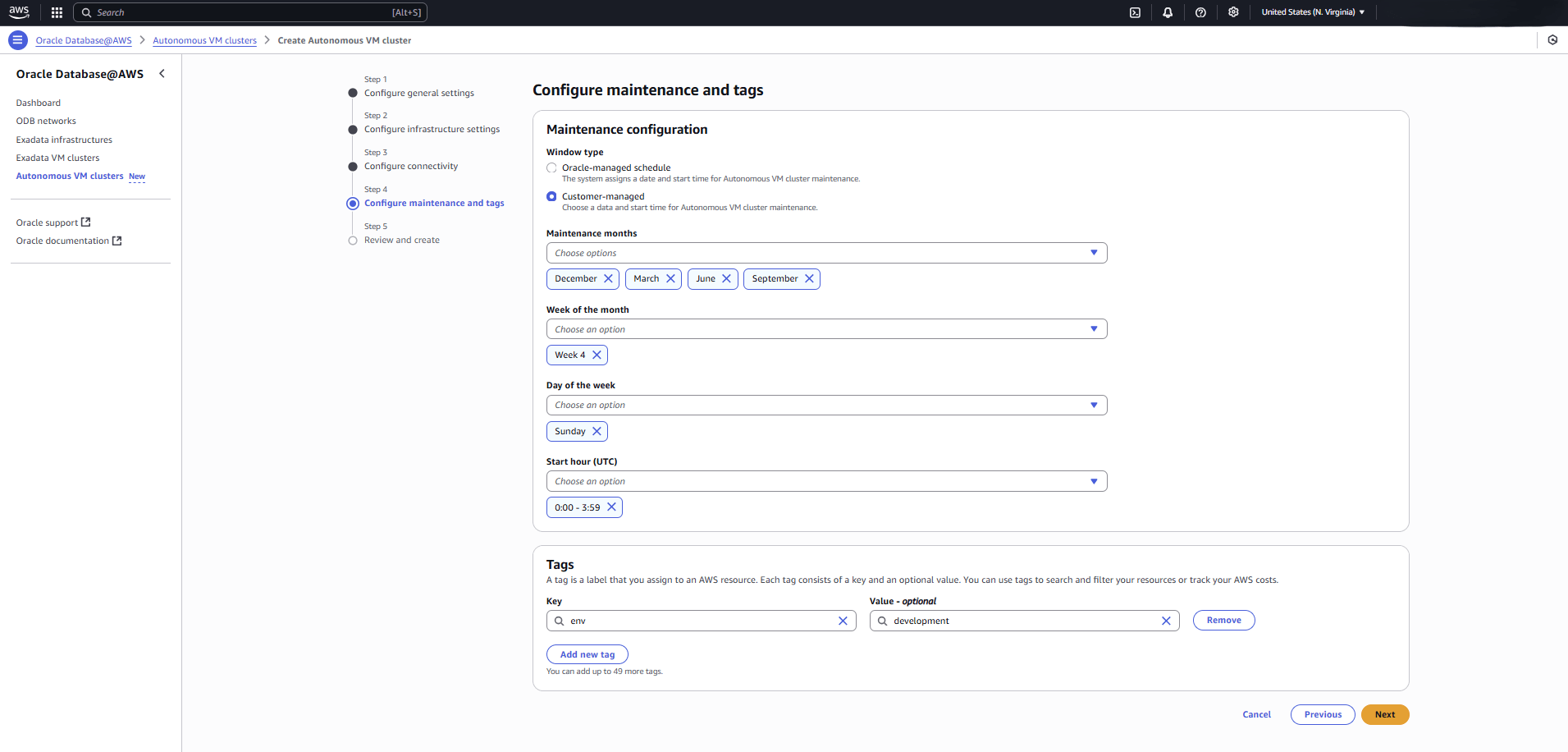Click the Next button to proceed
Screen dimensions: 1568x752
[x=1384, y=714]
